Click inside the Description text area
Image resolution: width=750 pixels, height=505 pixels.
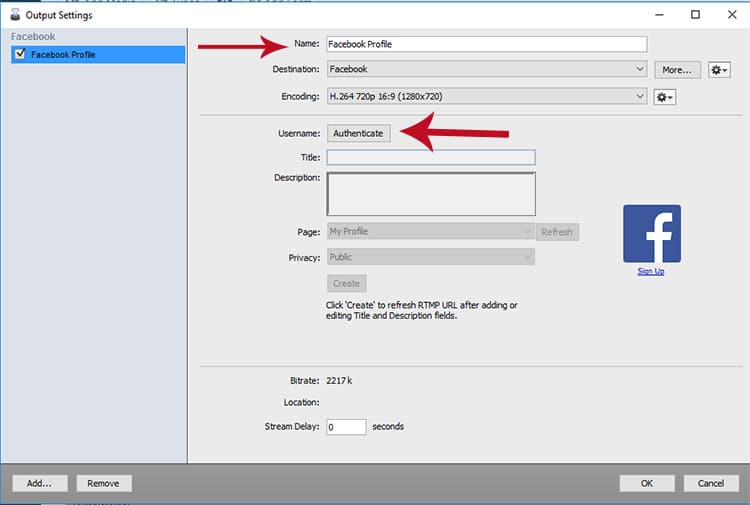[x=430, y=194]
